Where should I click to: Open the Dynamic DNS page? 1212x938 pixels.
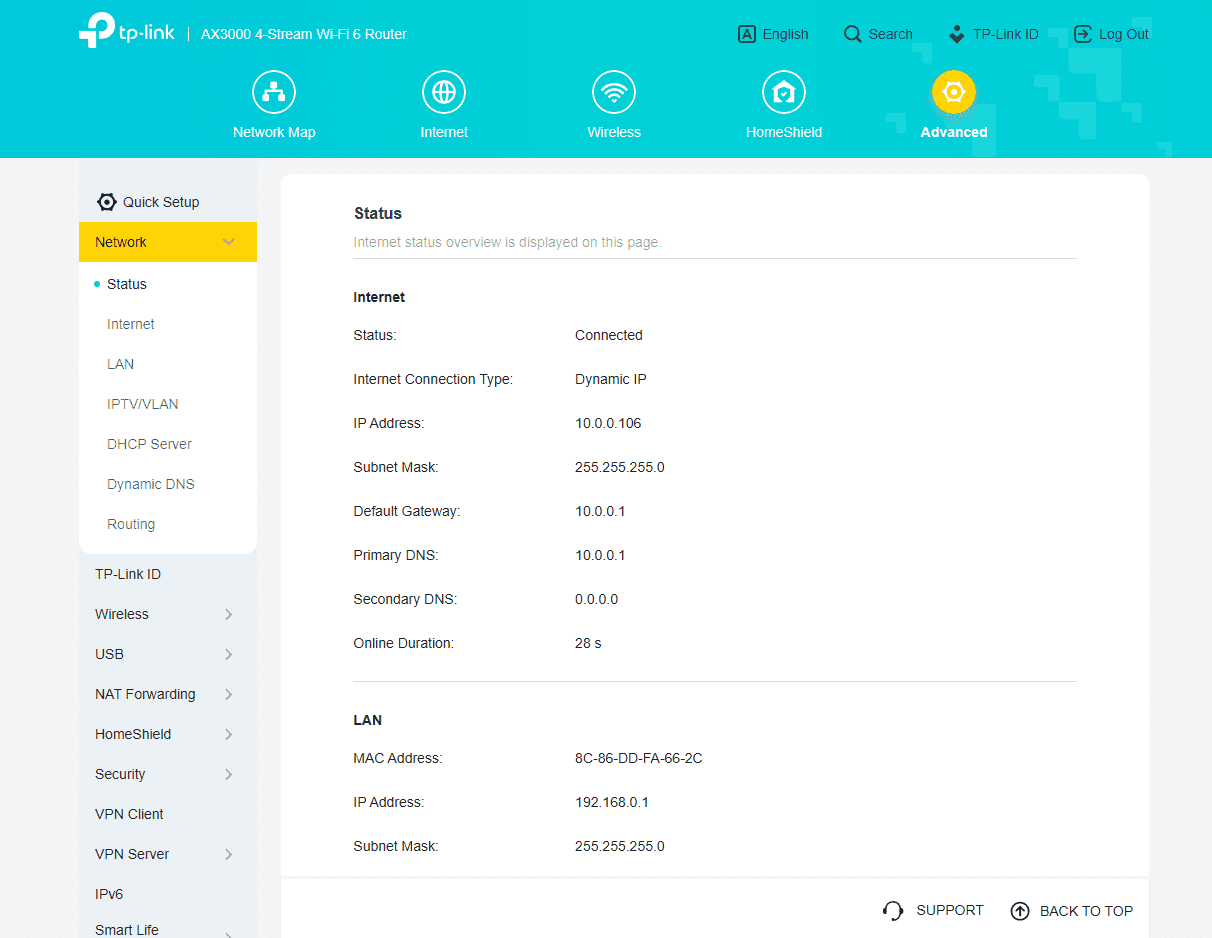pyautogui.click(x=150, y=484)
